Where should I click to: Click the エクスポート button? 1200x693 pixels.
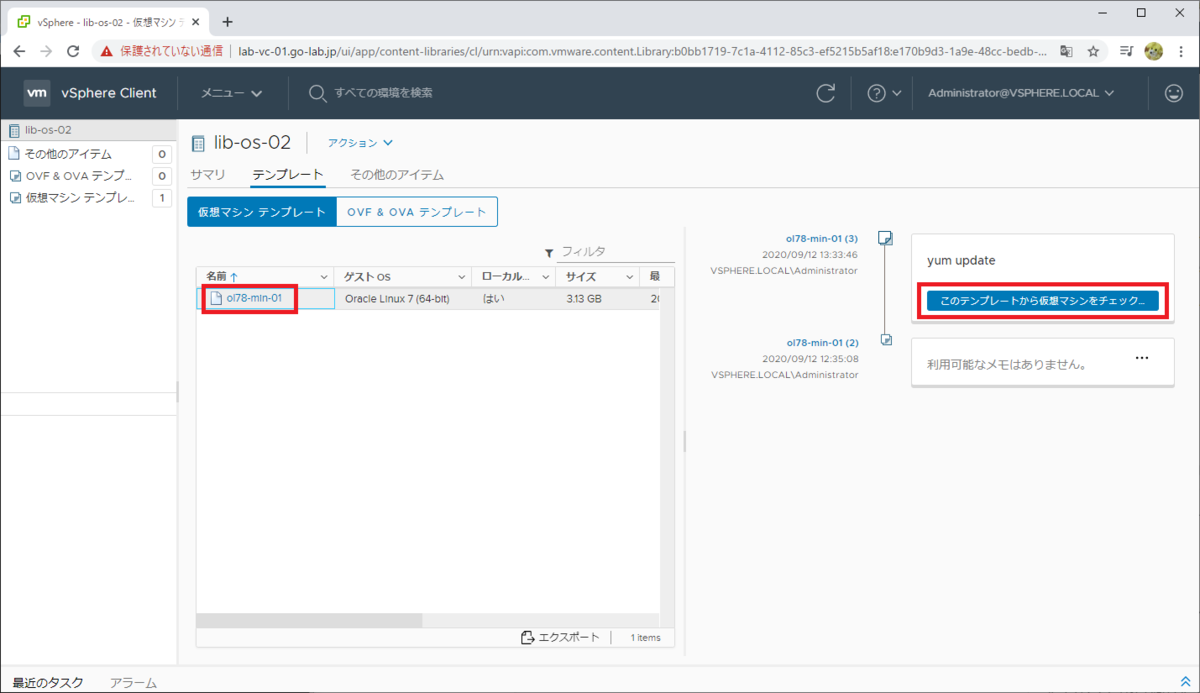pyautogui.click(x=560, y=637)
